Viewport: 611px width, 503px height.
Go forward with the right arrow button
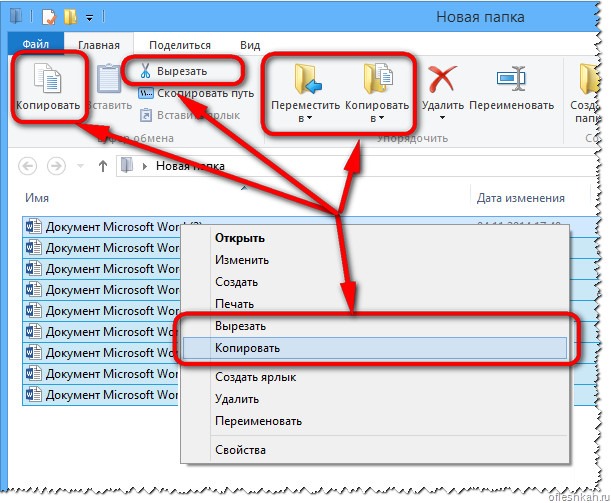[x=57, y=166]
